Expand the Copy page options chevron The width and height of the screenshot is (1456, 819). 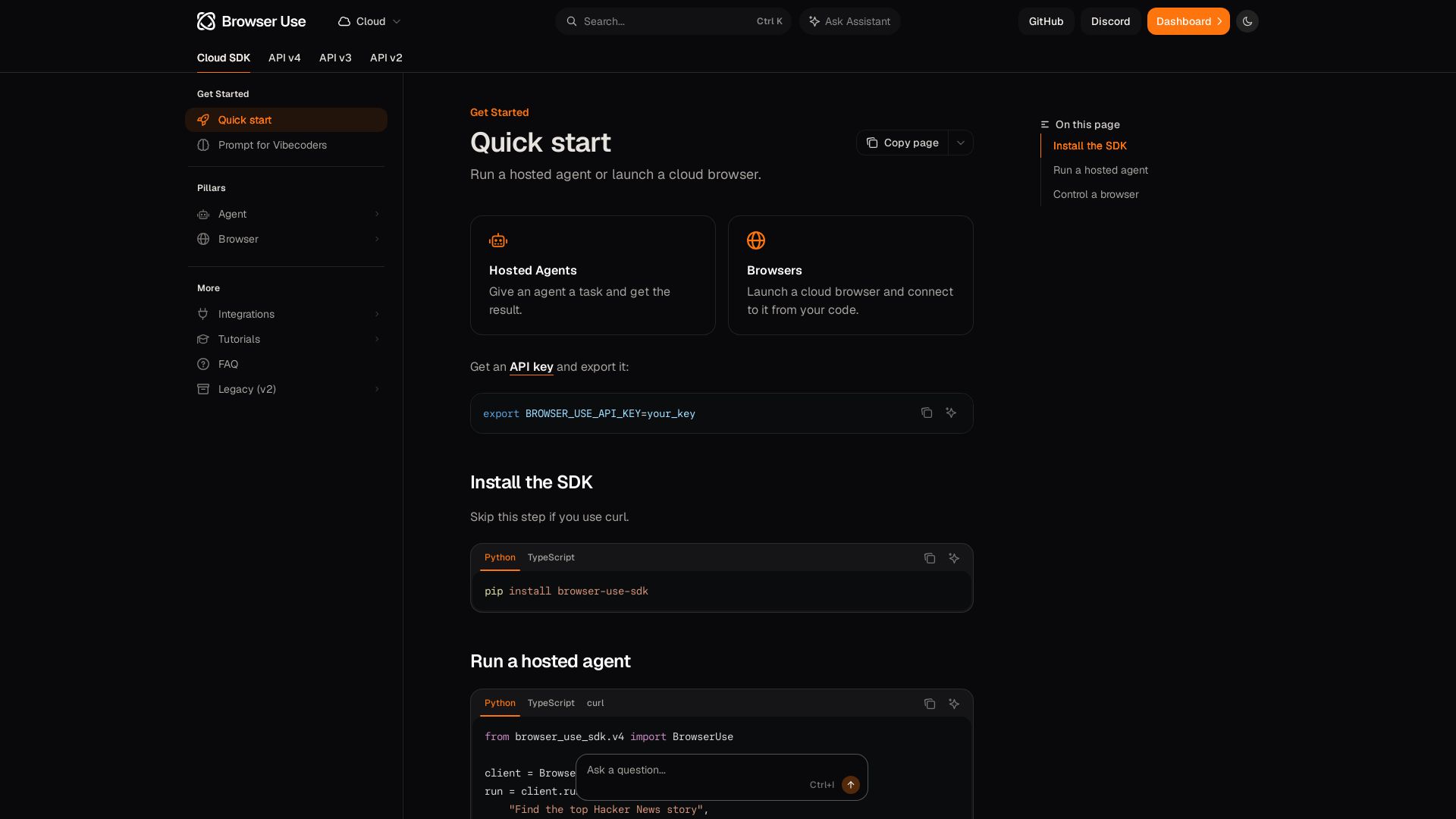(x=961, y=143)
